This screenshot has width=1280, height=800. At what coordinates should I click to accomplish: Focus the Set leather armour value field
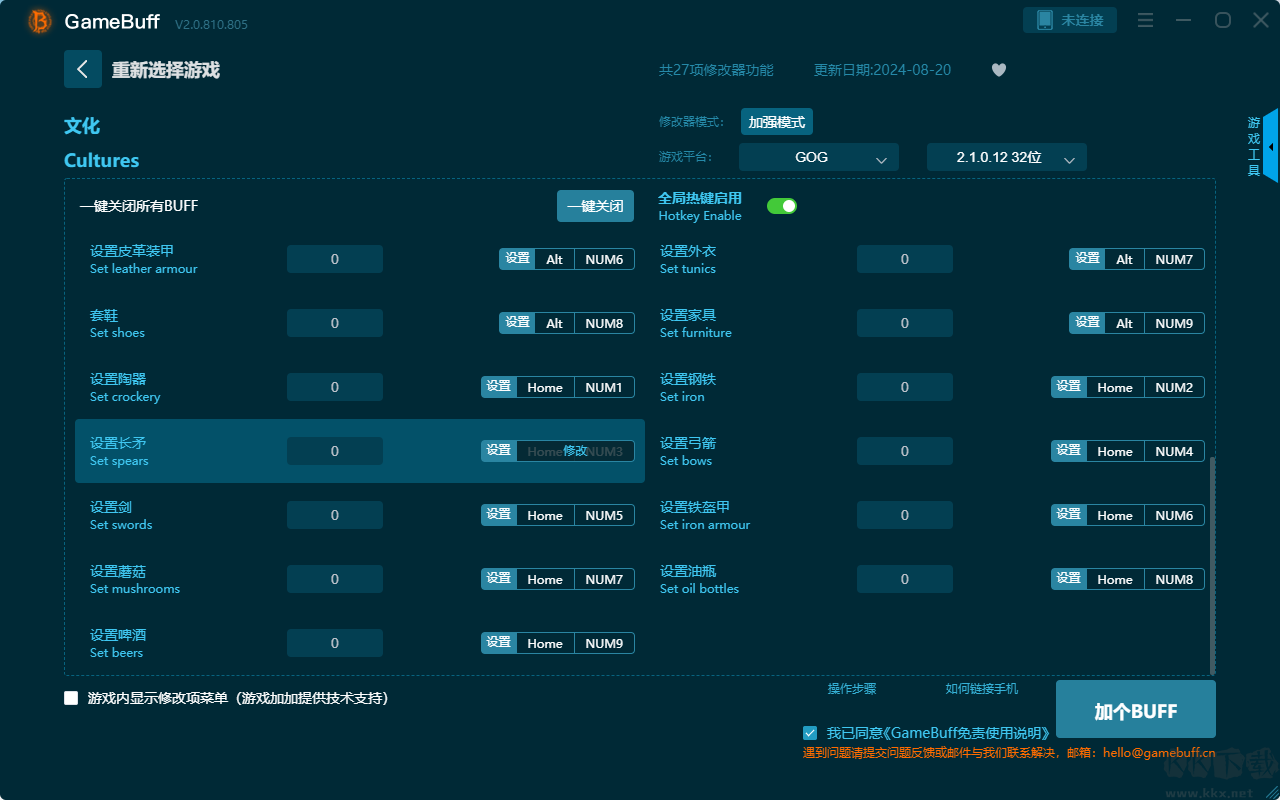click(335, 259)
